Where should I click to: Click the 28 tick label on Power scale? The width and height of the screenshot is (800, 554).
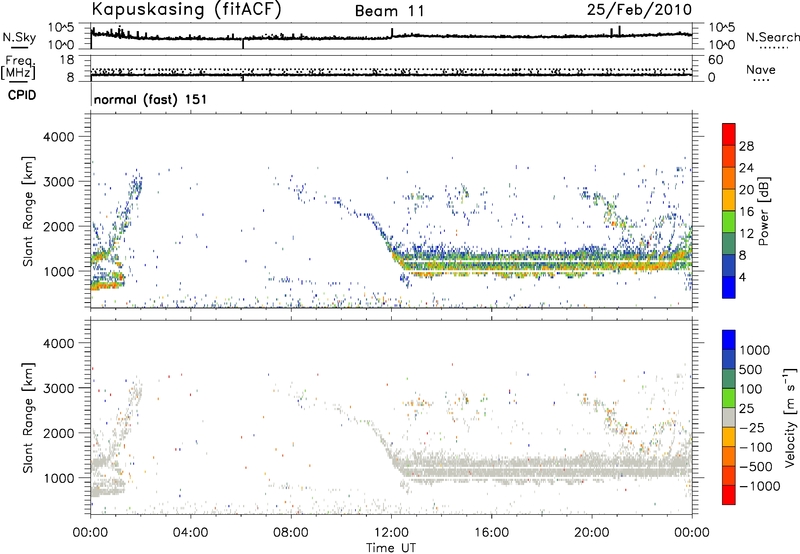(746, 146)
